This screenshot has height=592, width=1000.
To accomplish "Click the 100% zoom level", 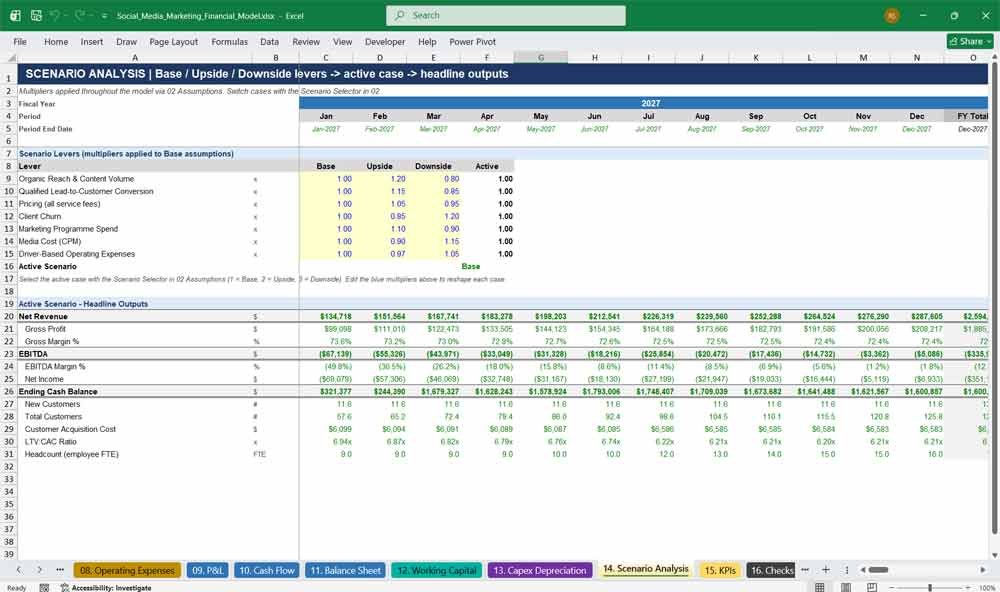I will coord(987,588).
